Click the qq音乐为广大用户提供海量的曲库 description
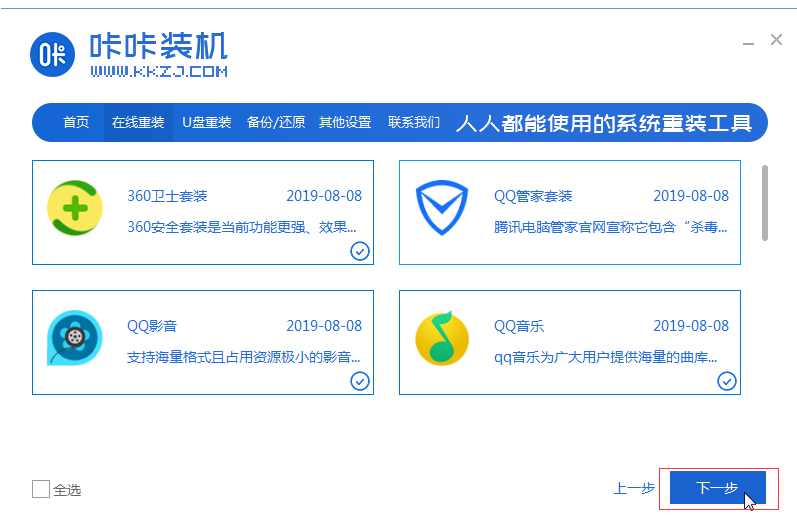 (605, 357)
